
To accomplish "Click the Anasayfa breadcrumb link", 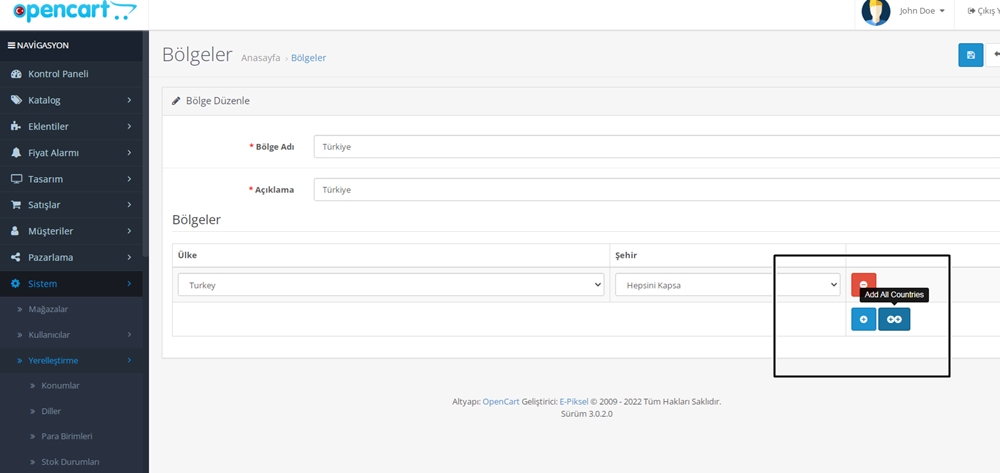I will (260, 58).
